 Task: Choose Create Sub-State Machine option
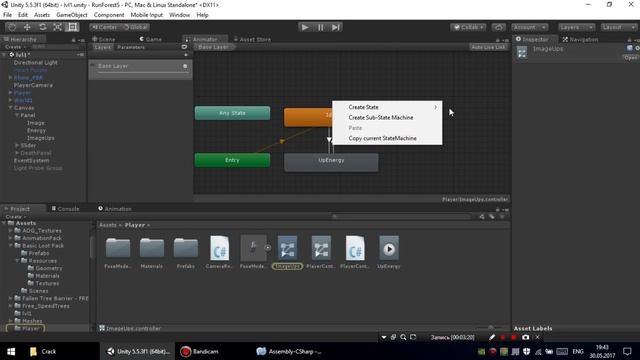point(387,118)
